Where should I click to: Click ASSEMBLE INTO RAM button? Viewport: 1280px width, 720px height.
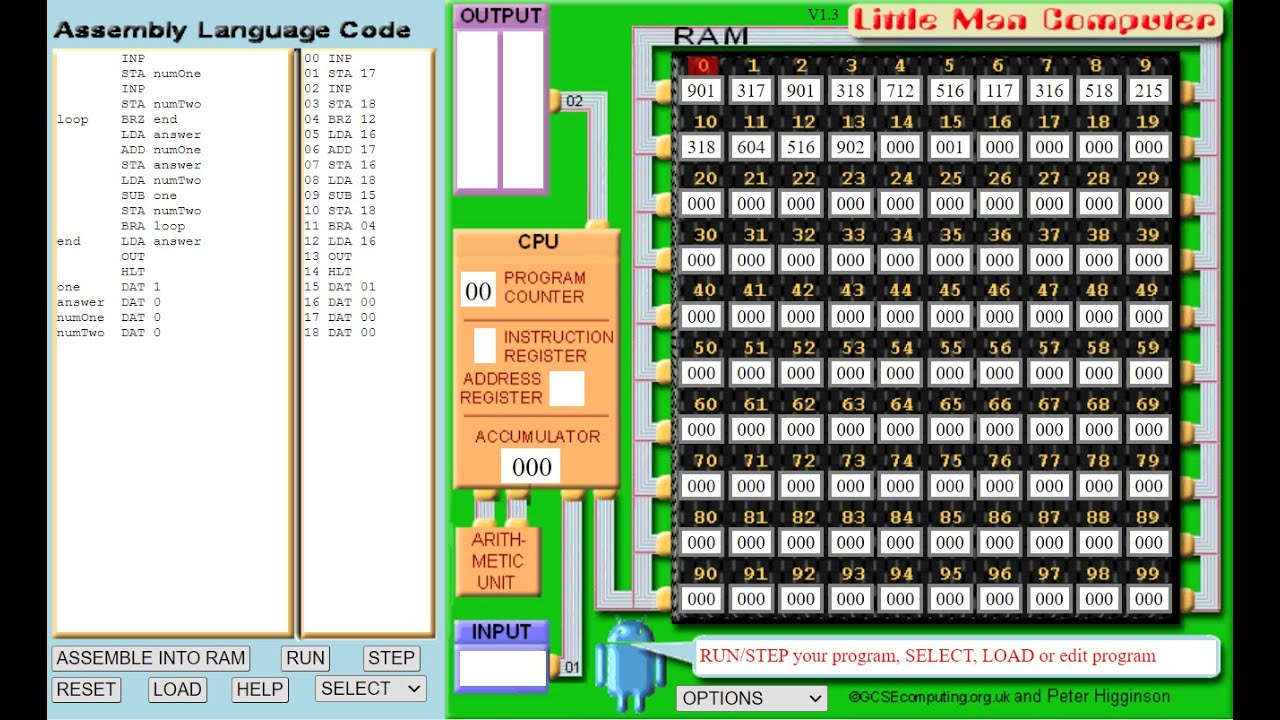[150, 658]
